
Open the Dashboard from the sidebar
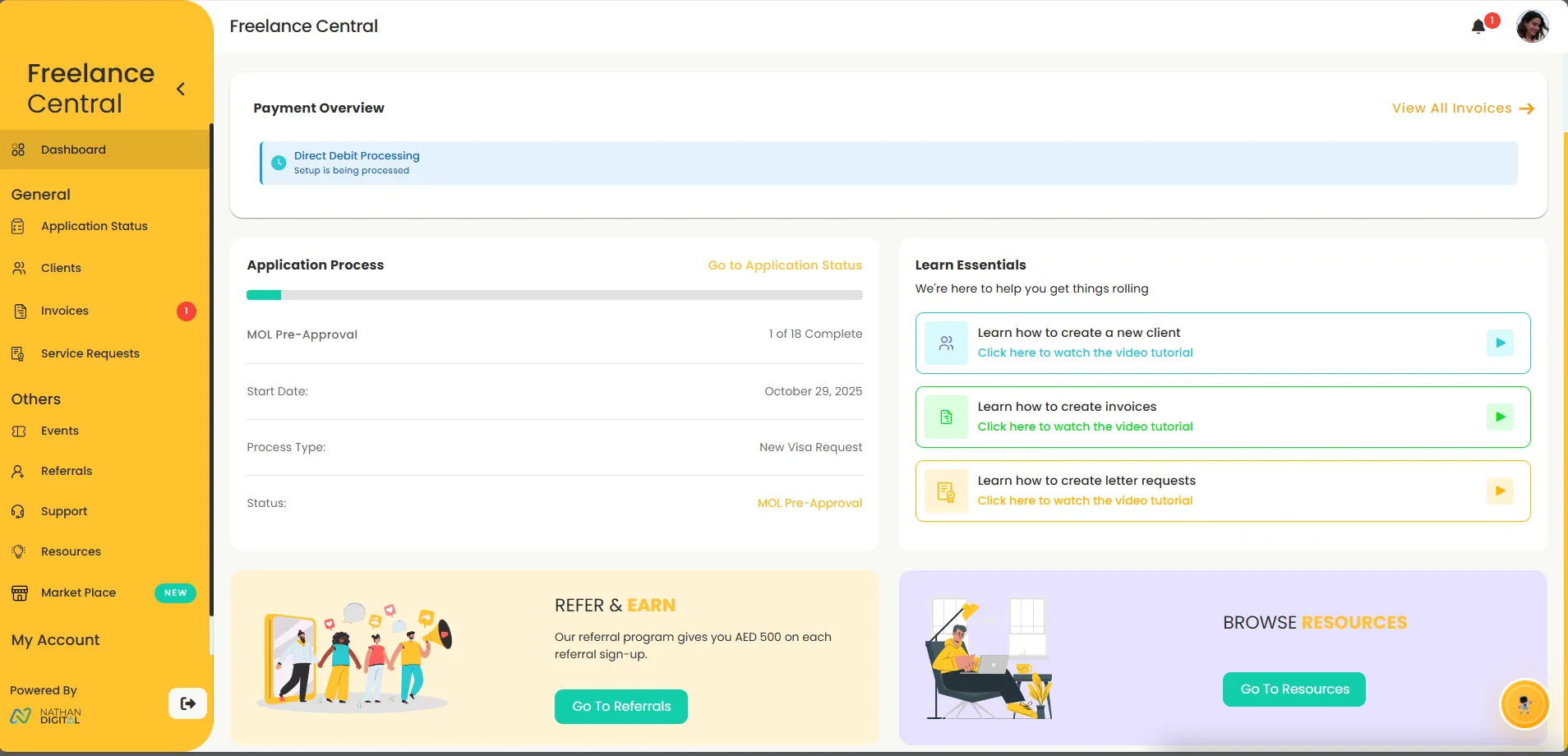(73, 150)
